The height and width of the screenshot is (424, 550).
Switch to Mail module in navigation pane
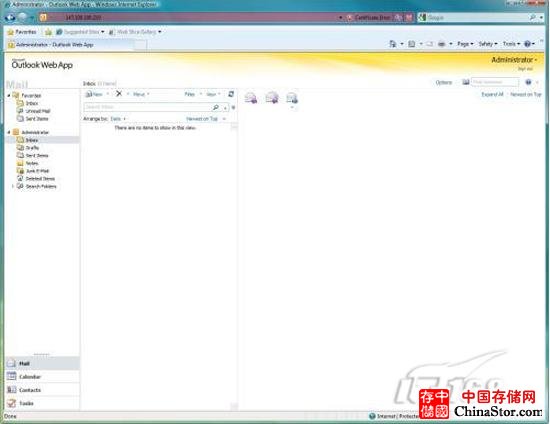pyautogui.click(x=42, y=363)
